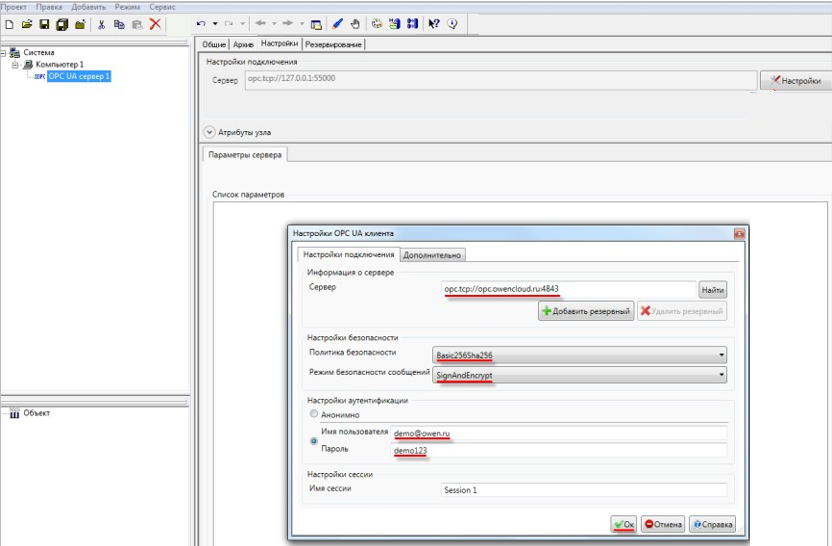Click the Undo arrow icon
The height and width of the screenshot is (546, 832).
click(202, 24)
